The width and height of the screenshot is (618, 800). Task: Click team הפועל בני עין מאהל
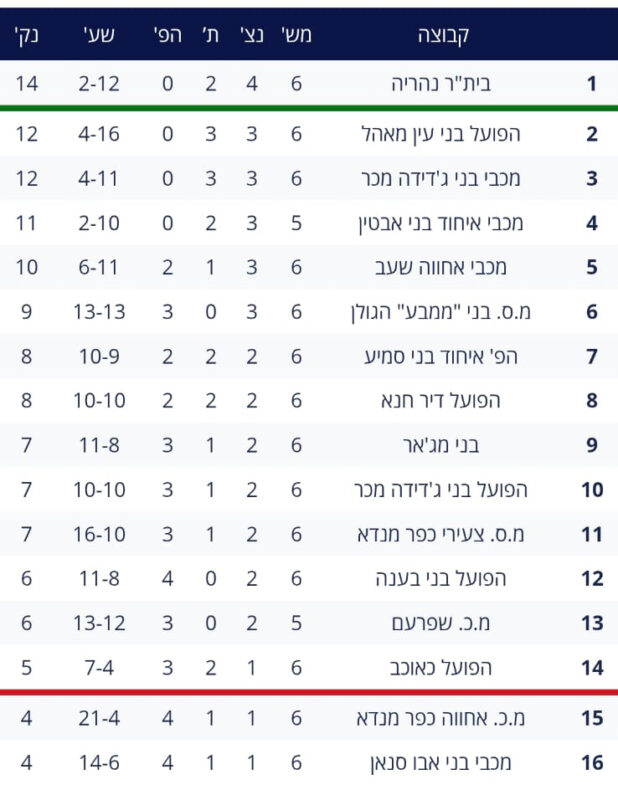click(441, 133)
